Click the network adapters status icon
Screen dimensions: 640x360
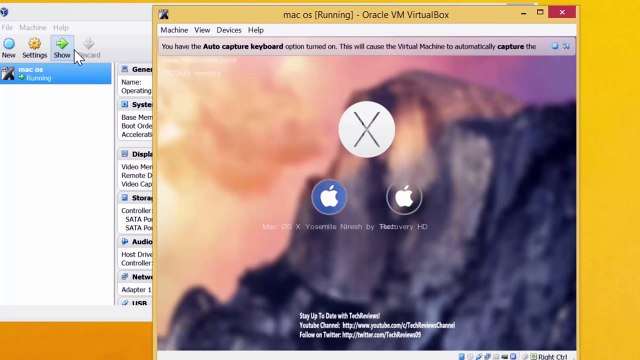tap(487, 356)
